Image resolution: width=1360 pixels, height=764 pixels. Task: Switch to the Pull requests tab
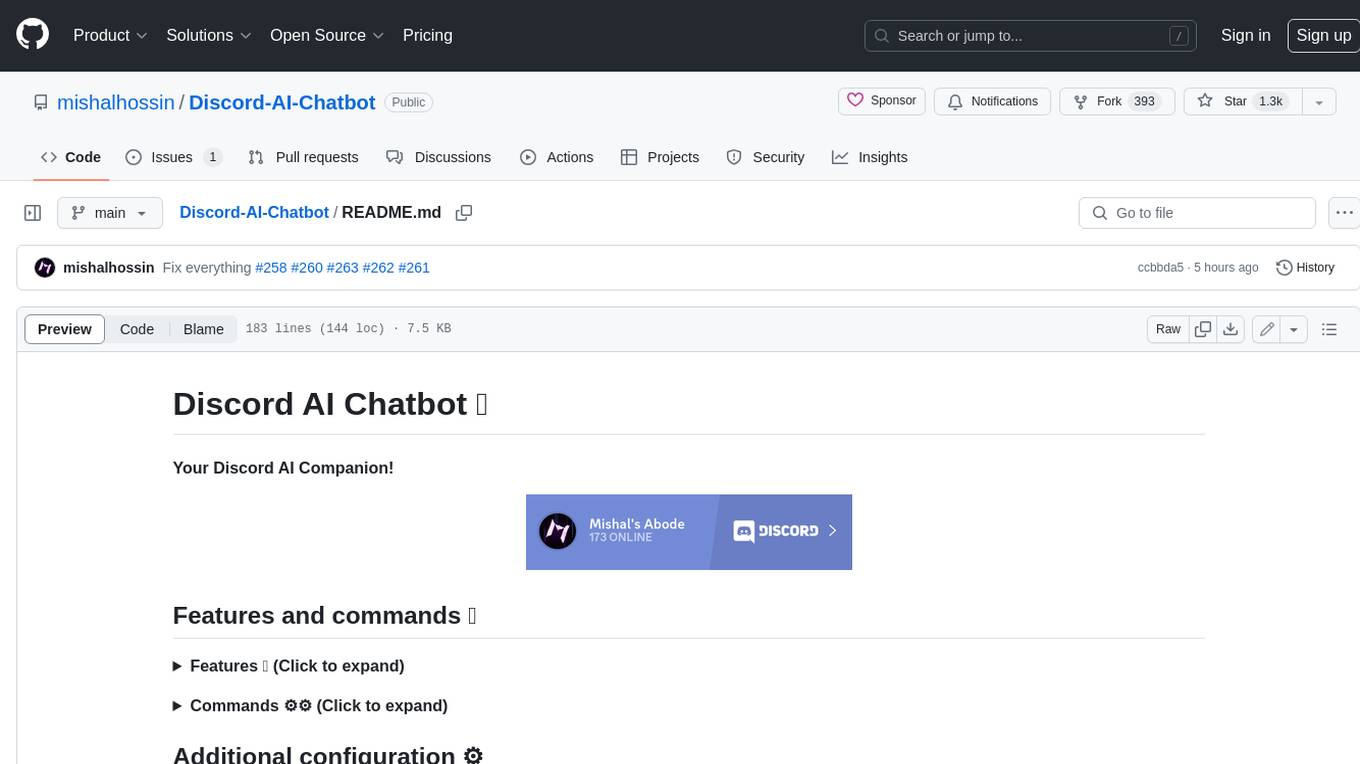coord(303,157)
